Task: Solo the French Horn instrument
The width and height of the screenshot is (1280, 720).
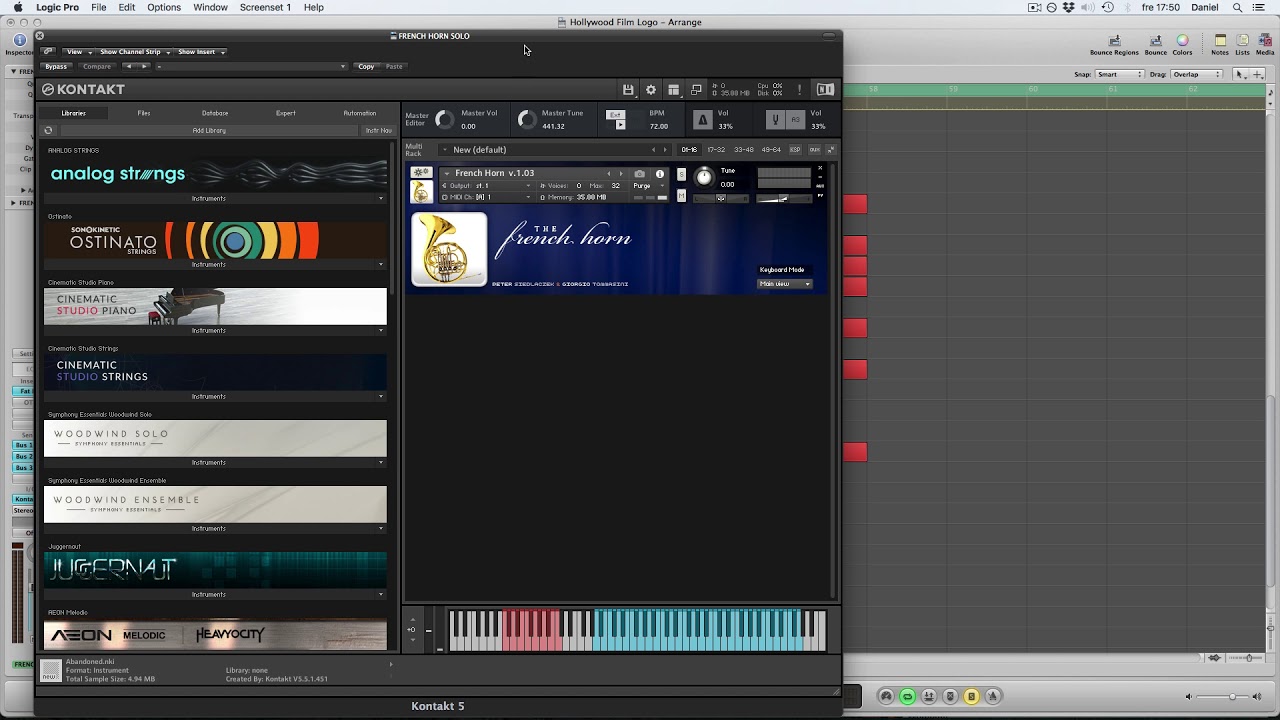Action: coord(681,174)
